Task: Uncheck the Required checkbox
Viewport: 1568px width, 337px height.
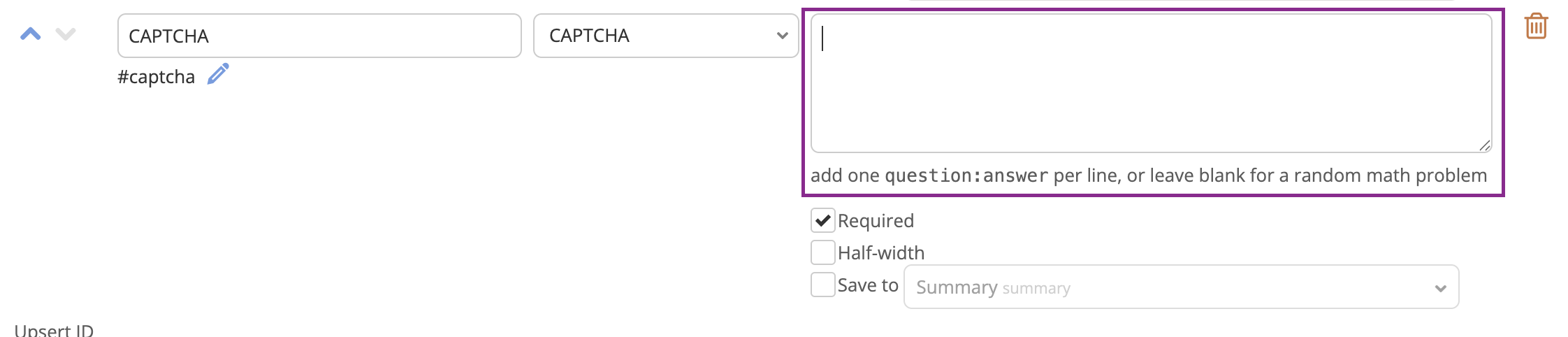Action: click(823, 221)
